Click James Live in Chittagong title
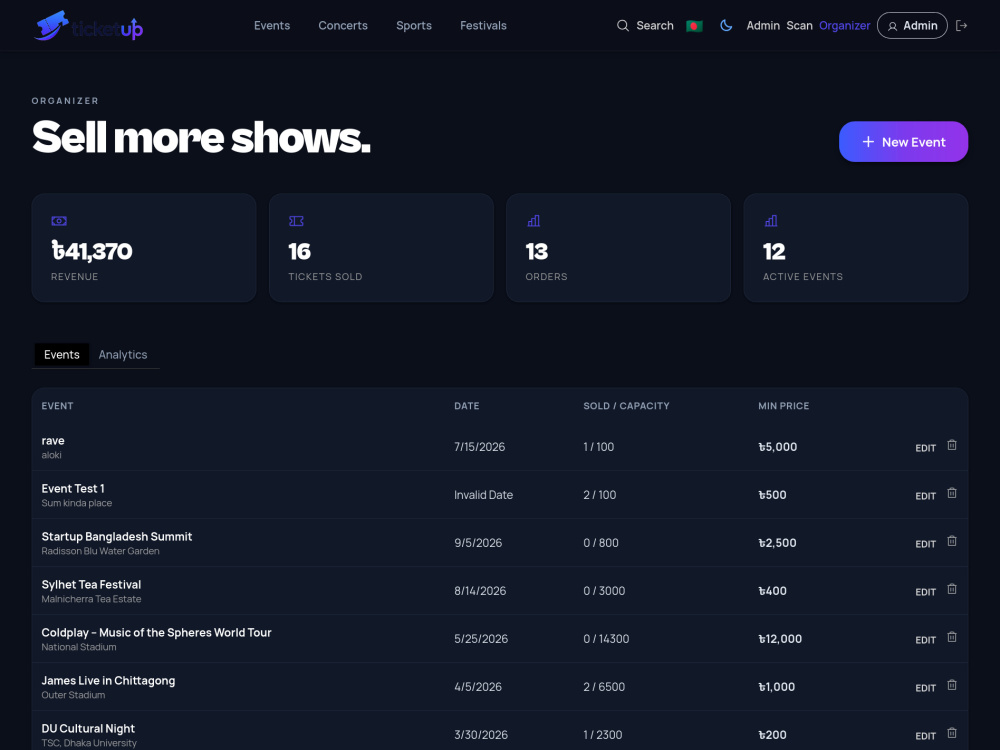 (x=108, y=680)
